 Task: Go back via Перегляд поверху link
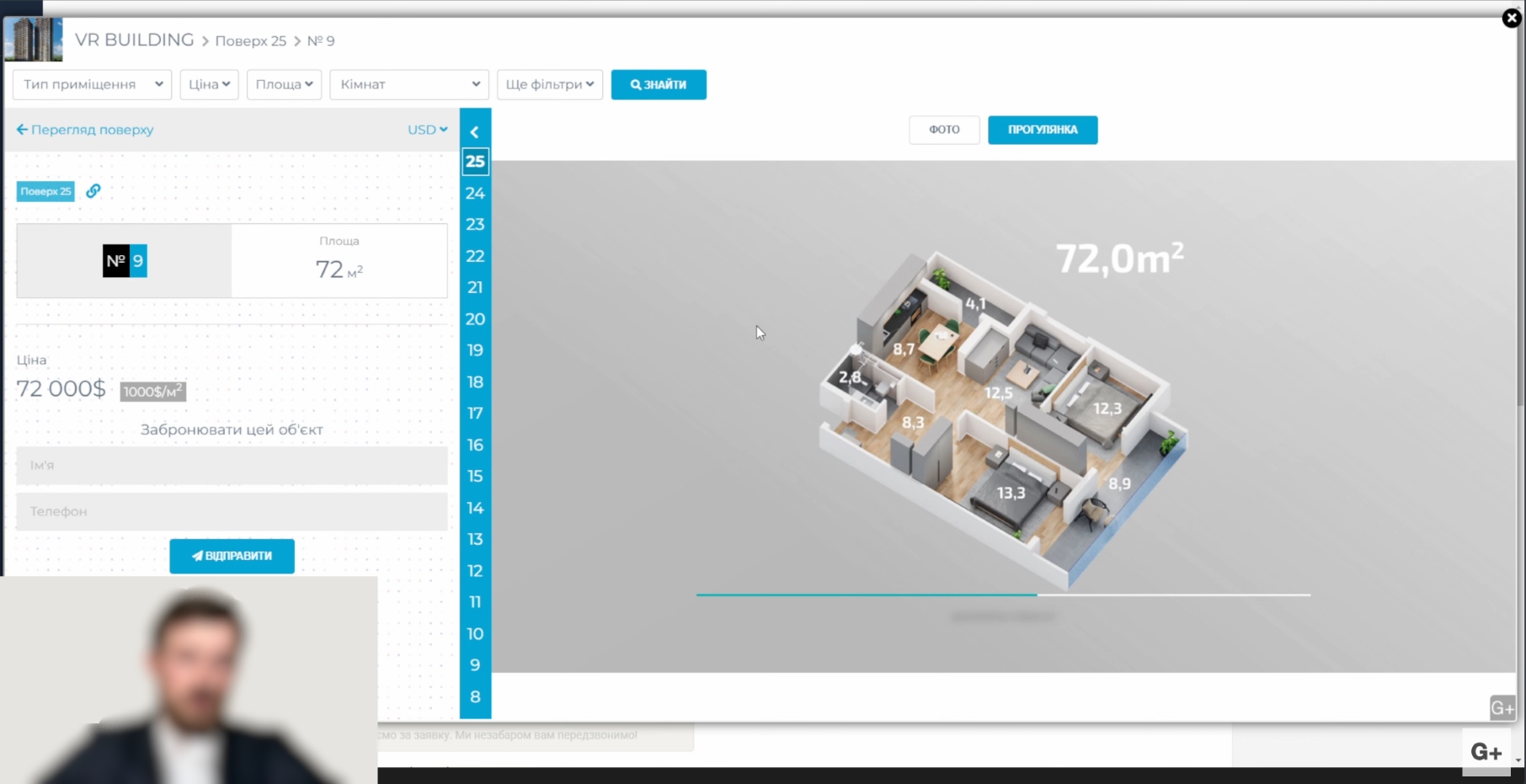coord(85,130)
